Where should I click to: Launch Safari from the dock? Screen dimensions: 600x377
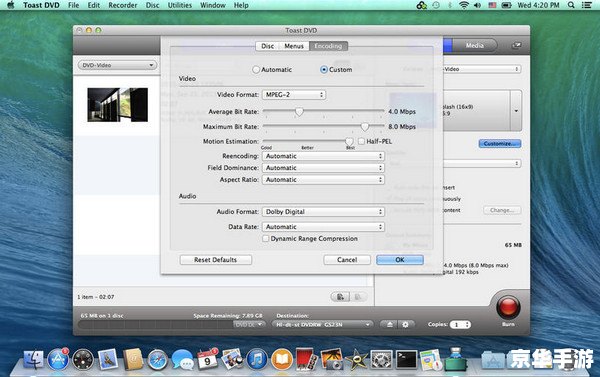coord(157,360)
